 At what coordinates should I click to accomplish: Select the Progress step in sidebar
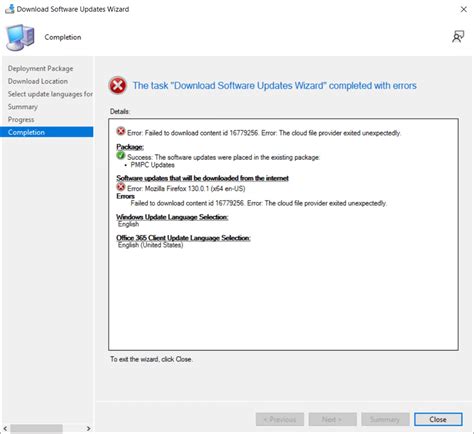(x=21, y=119)
